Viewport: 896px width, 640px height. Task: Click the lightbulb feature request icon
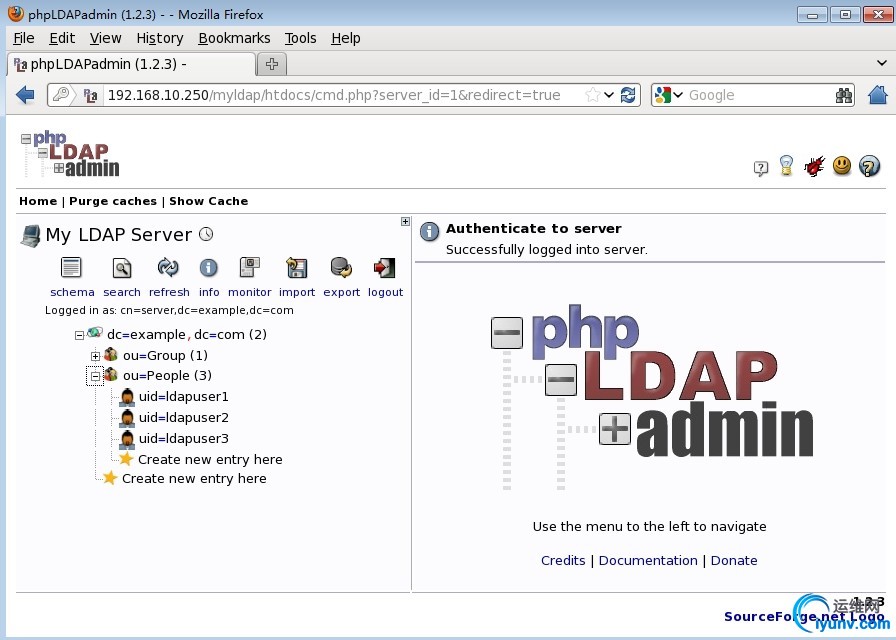coord(786,166)
